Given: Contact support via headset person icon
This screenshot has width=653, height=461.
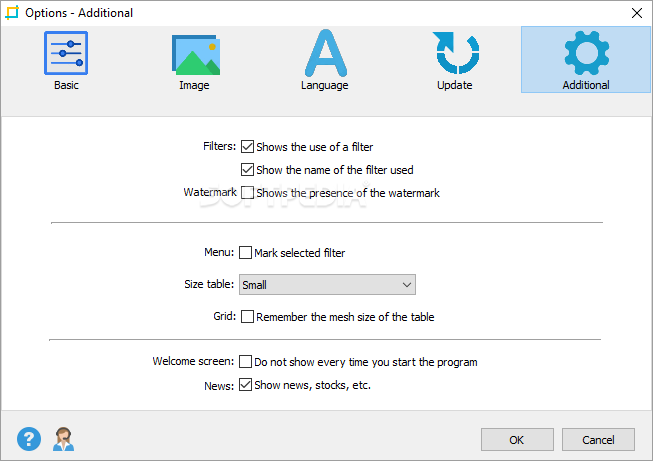Looking at the screenshot, I should 63,439.
